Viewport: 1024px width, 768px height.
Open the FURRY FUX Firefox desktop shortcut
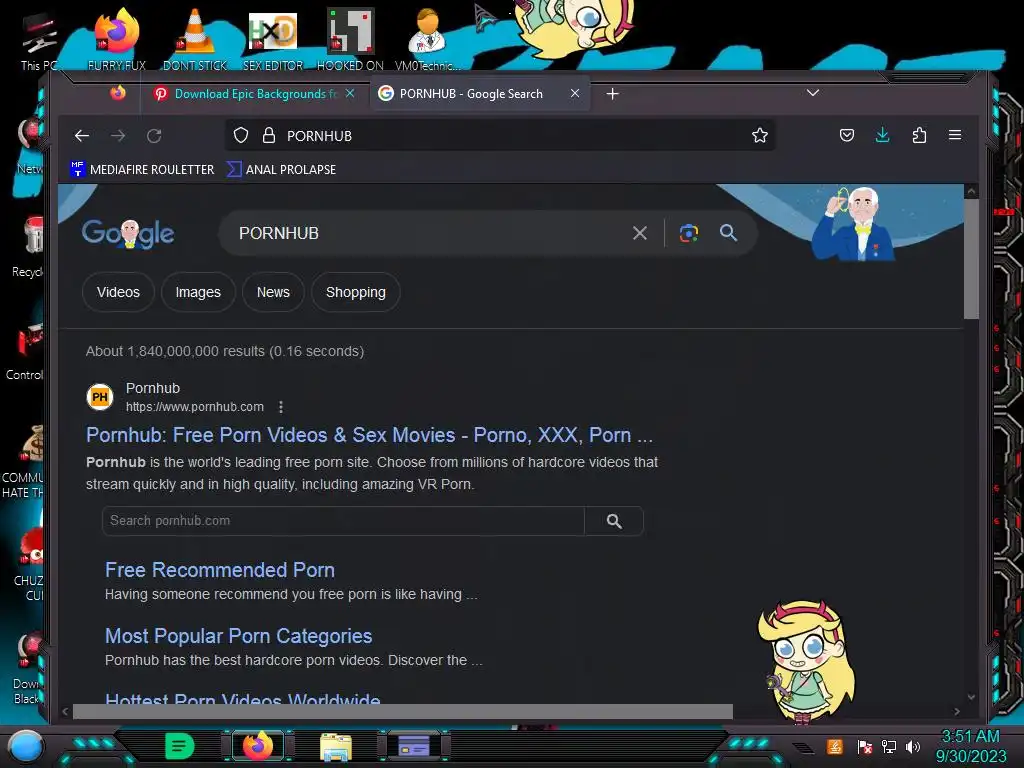coord(117,39)
